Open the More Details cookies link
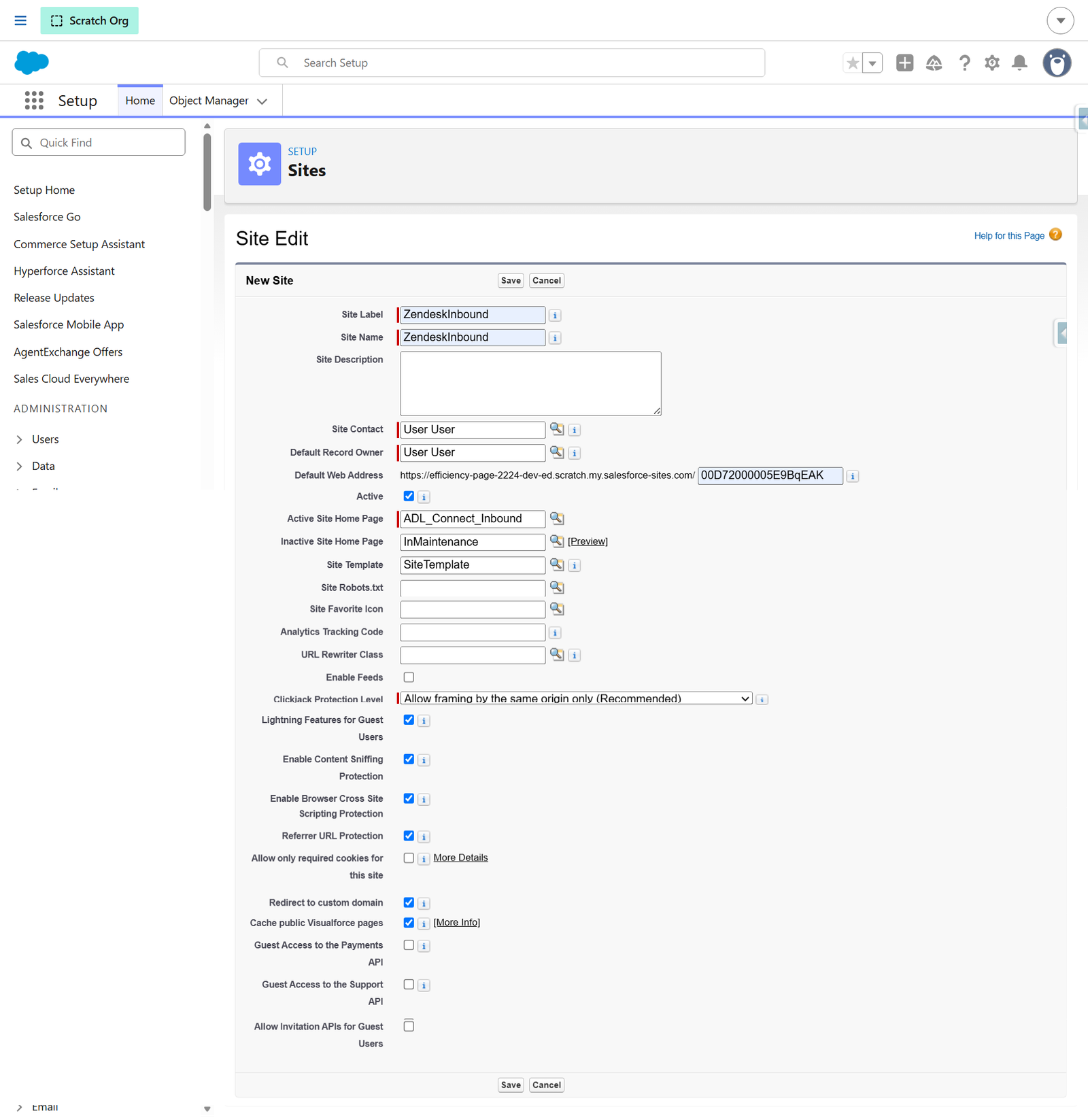This screenshot has width=1088, height=1120. tap(460, 858)
